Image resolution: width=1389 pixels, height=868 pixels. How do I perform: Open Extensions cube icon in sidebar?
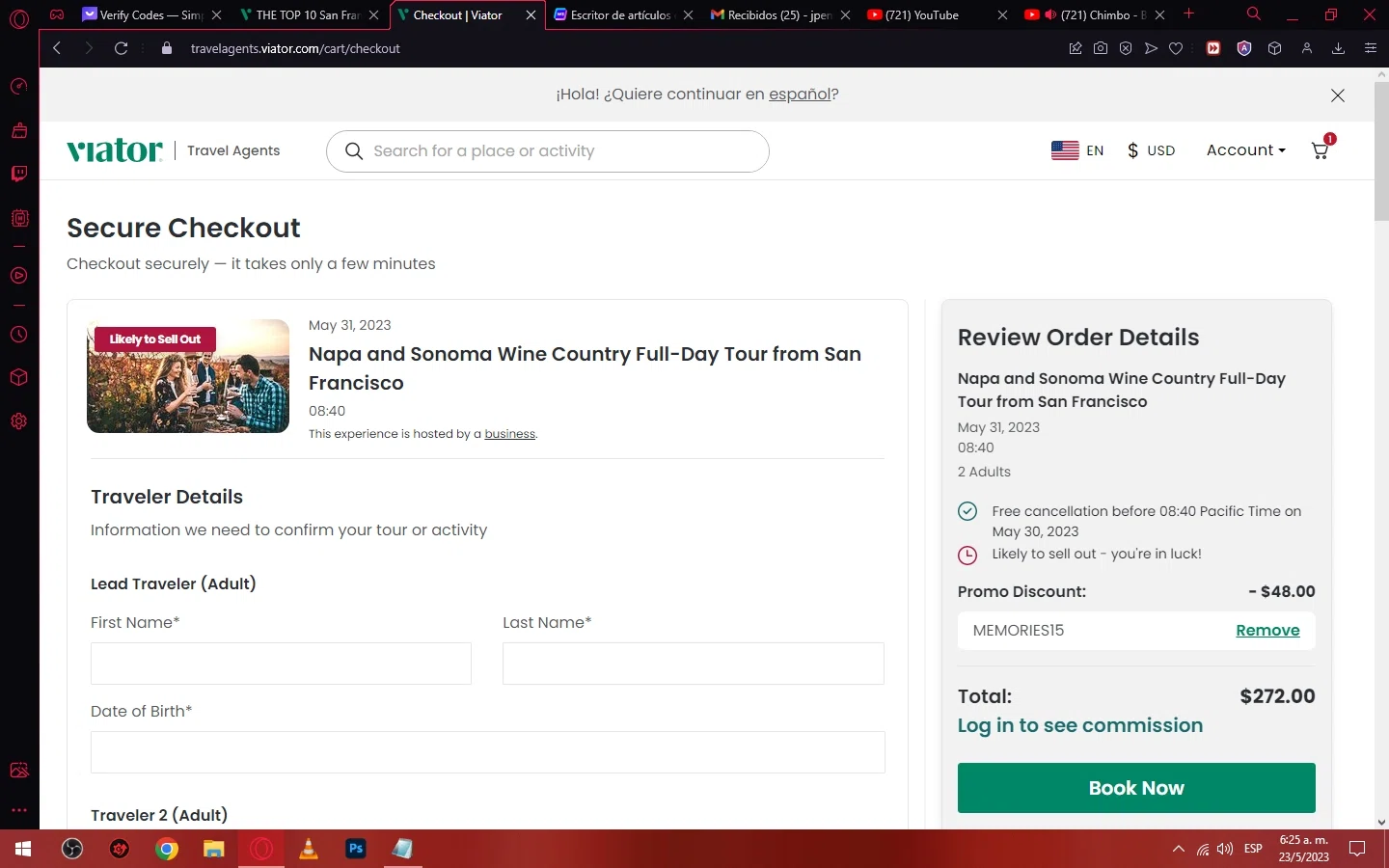pyautogui.click(x=18, y=378)
